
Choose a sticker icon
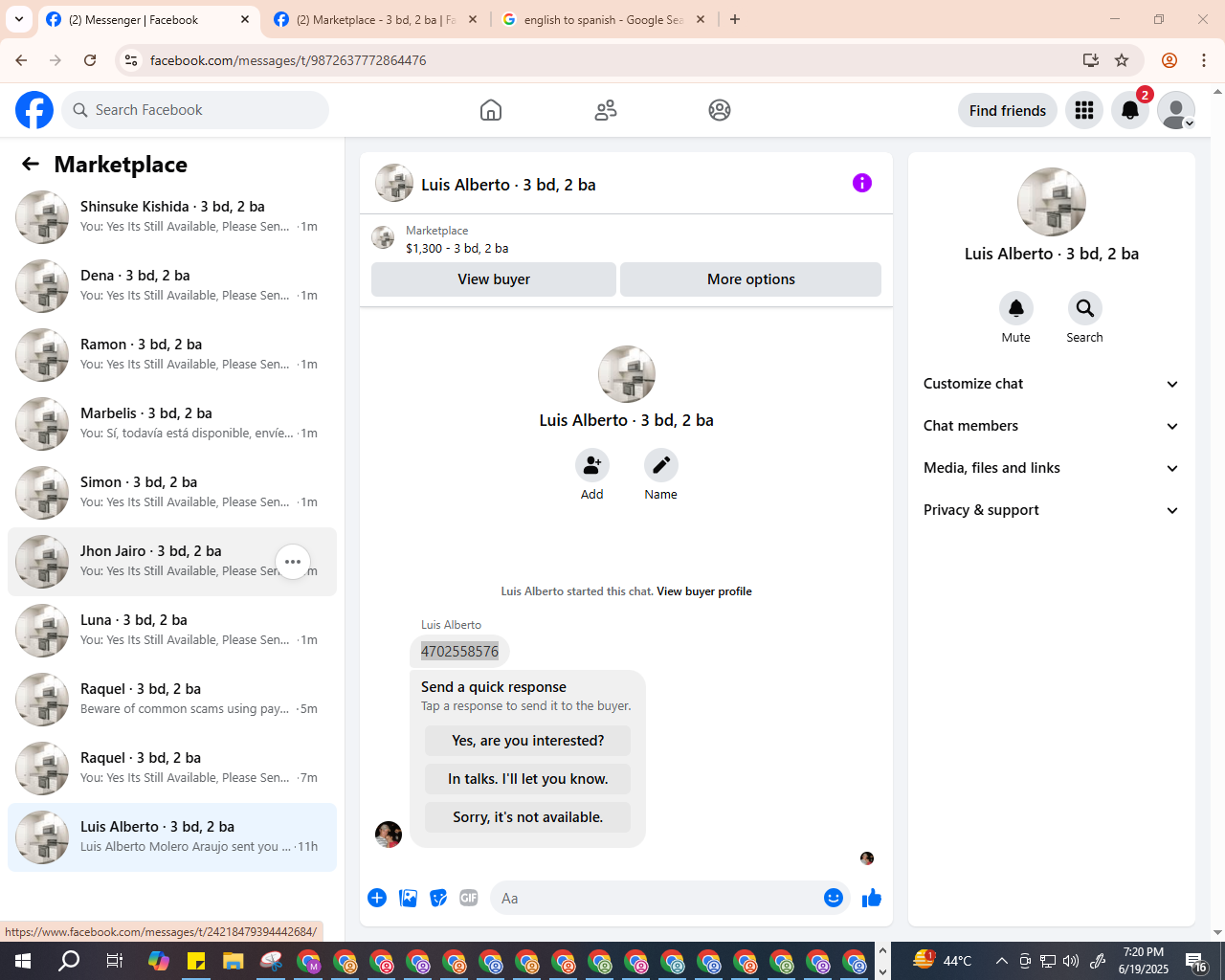[x=438, y=898]
